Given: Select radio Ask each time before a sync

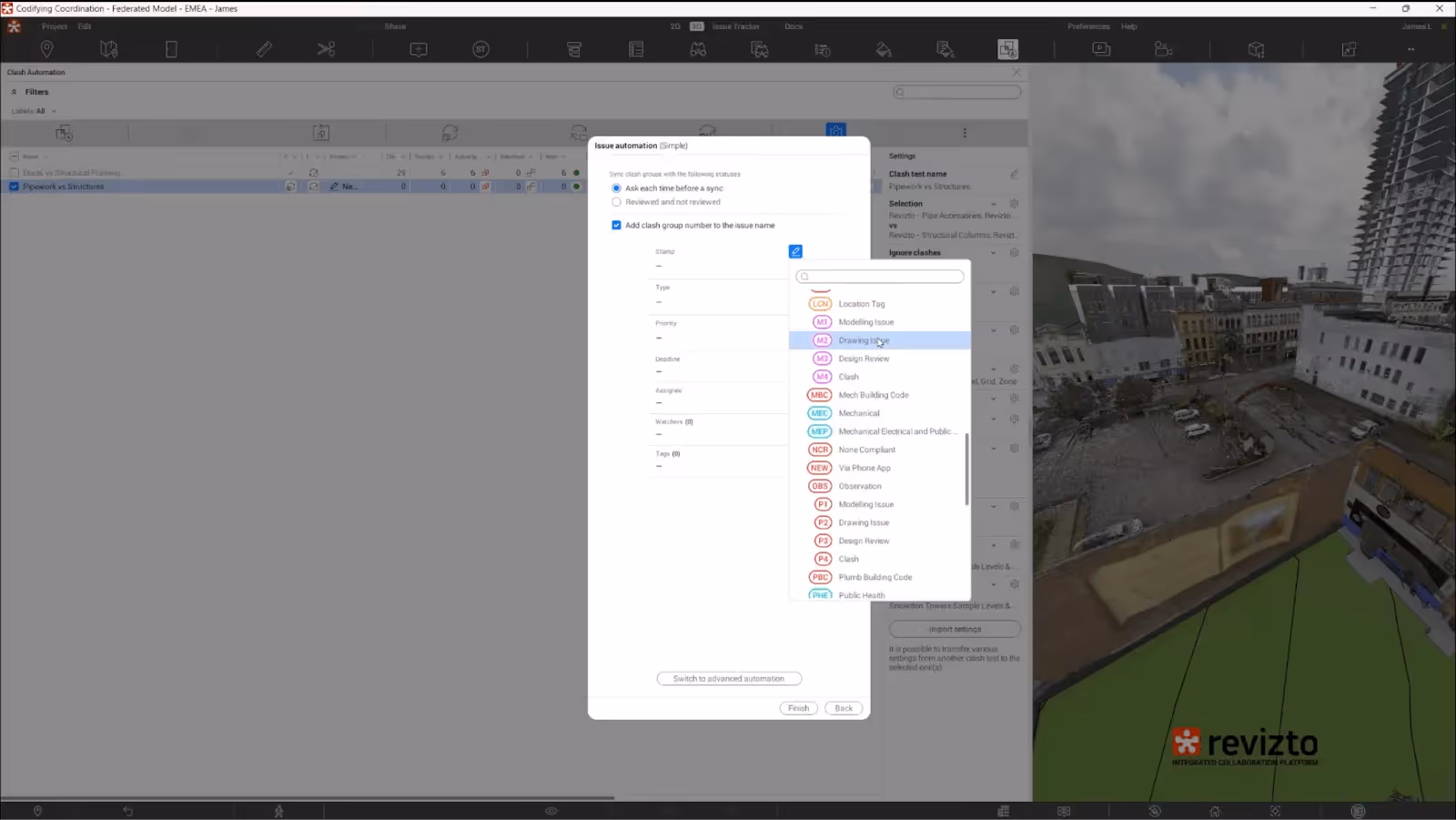Looking at the screenshot, I should pyautogui.click(x=616, y=188).
